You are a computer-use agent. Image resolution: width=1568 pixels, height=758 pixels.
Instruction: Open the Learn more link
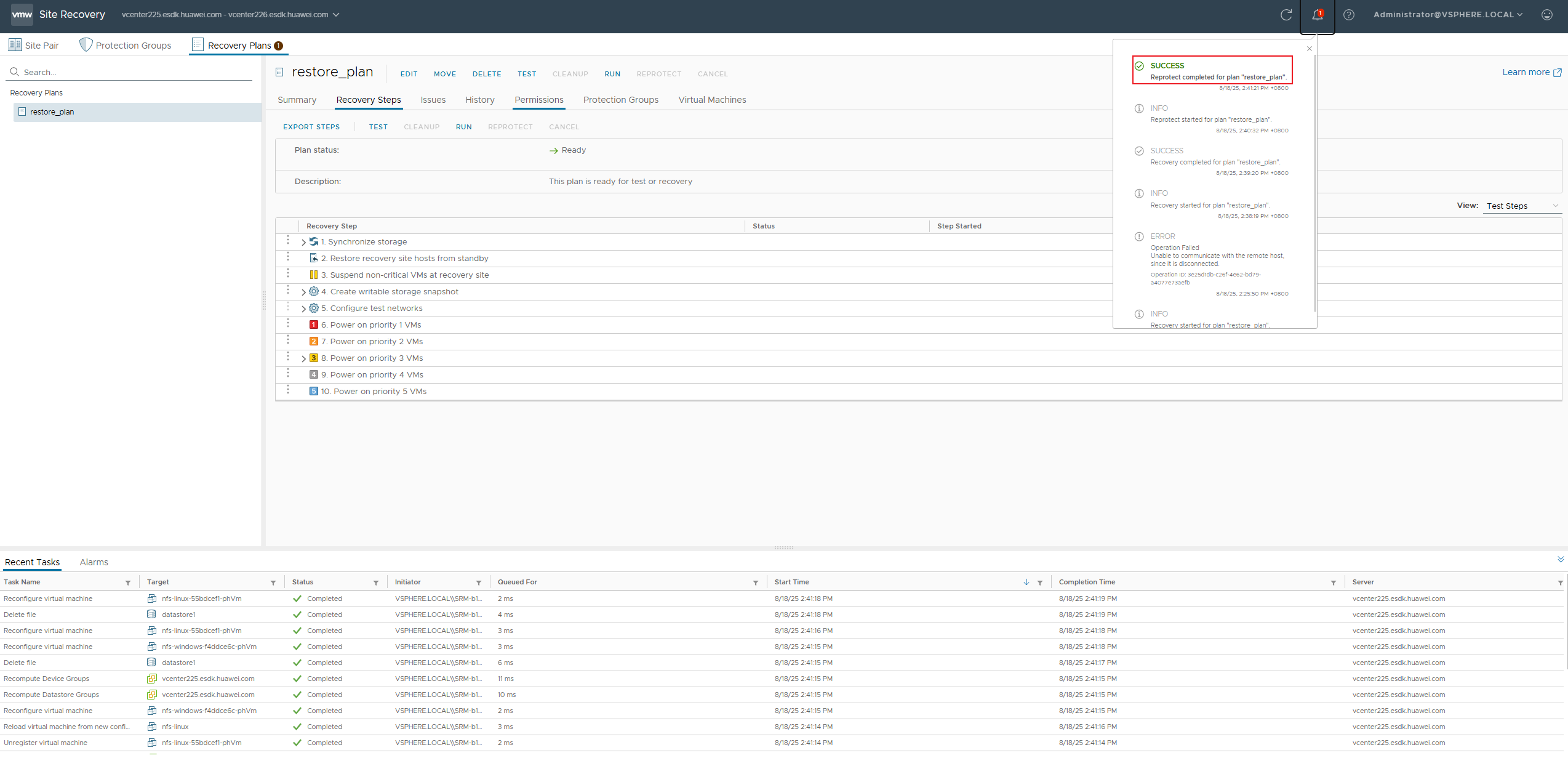[x=1532, y=72]
